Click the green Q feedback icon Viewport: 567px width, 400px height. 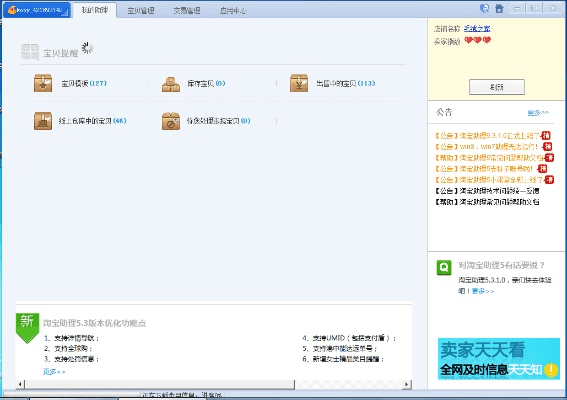(444, 268)
